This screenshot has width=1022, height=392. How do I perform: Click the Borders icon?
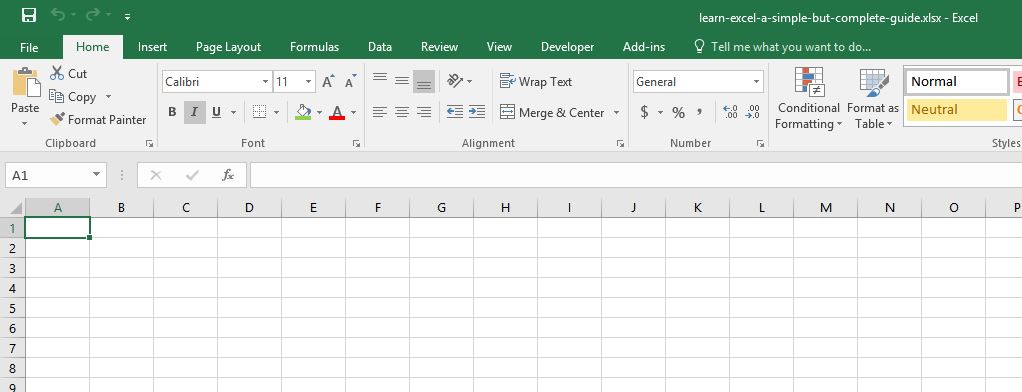[259, 112]
